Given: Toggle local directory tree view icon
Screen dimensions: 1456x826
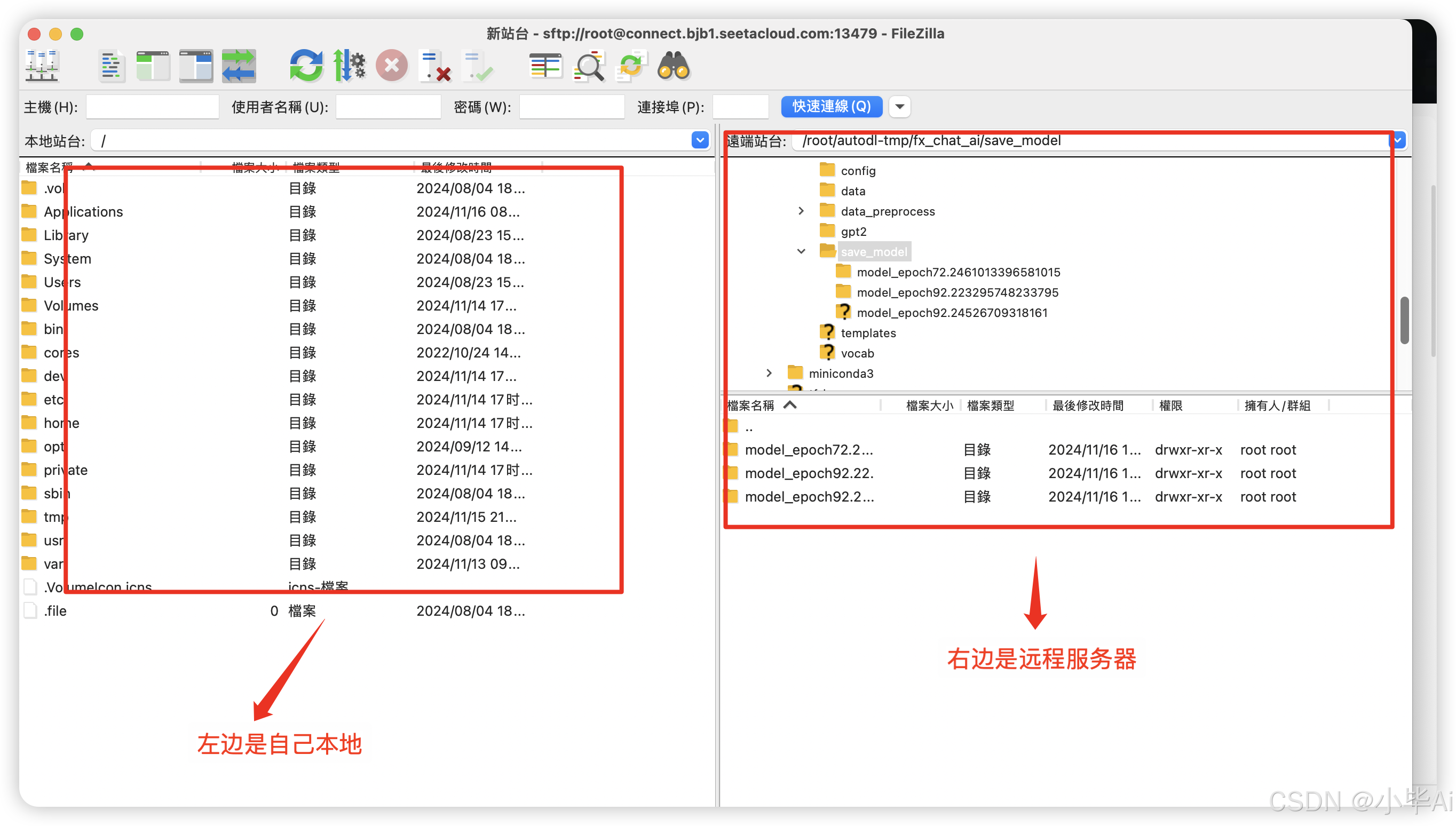Looking at the screenshot, I should [x=153, y=66].
